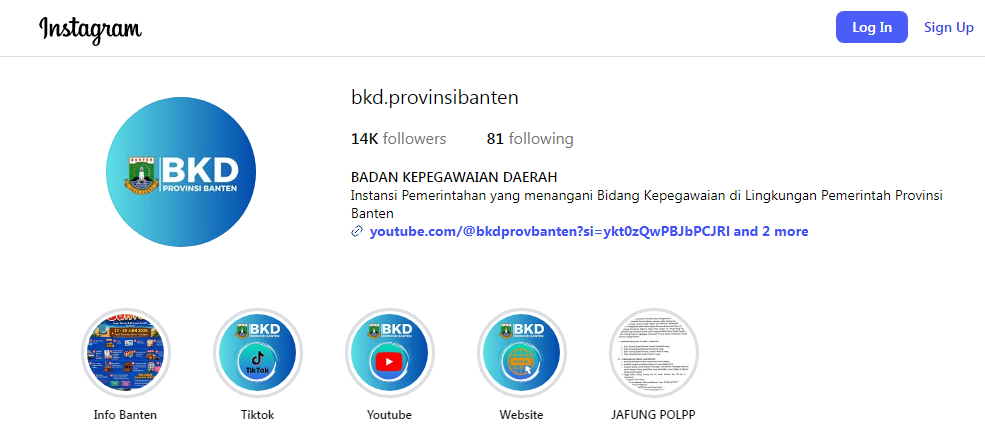Click the Info Banten label

[x=125, y=415]
